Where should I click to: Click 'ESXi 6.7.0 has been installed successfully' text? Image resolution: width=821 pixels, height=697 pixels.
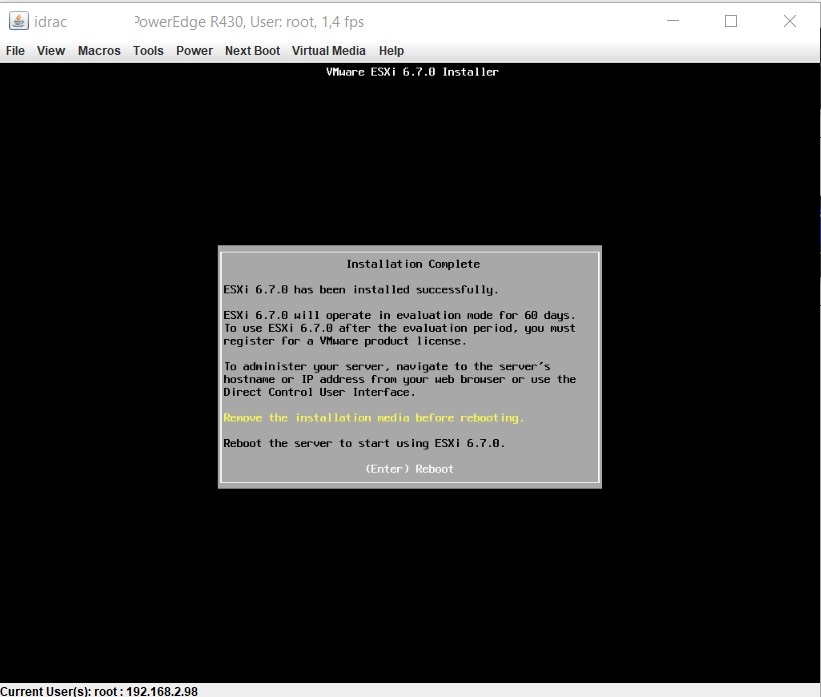[x=361, y=290]
